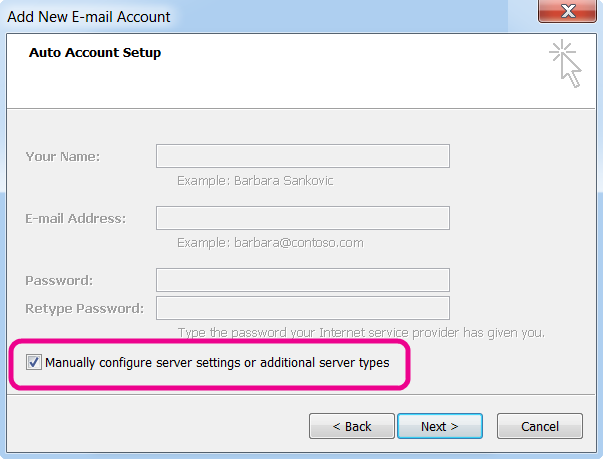Click the Retype Password: label
603x459 pixels.
click(x=85, y=309)
